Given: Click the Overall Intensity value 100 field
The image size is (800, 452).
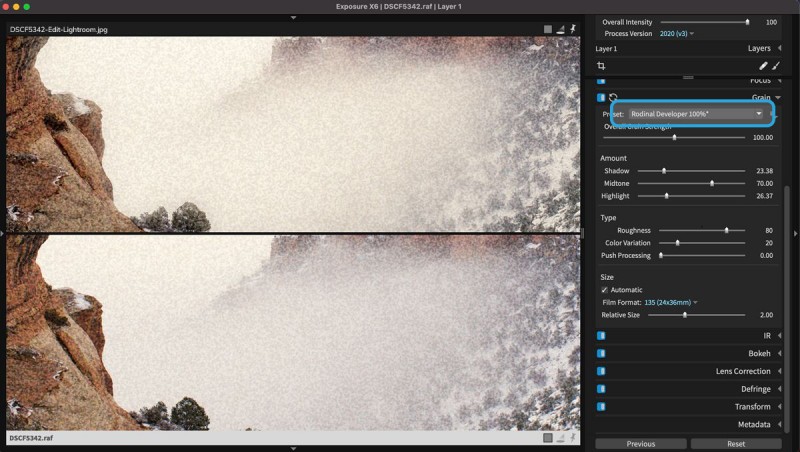Looking at the screenshot, I should click(771, 22).
